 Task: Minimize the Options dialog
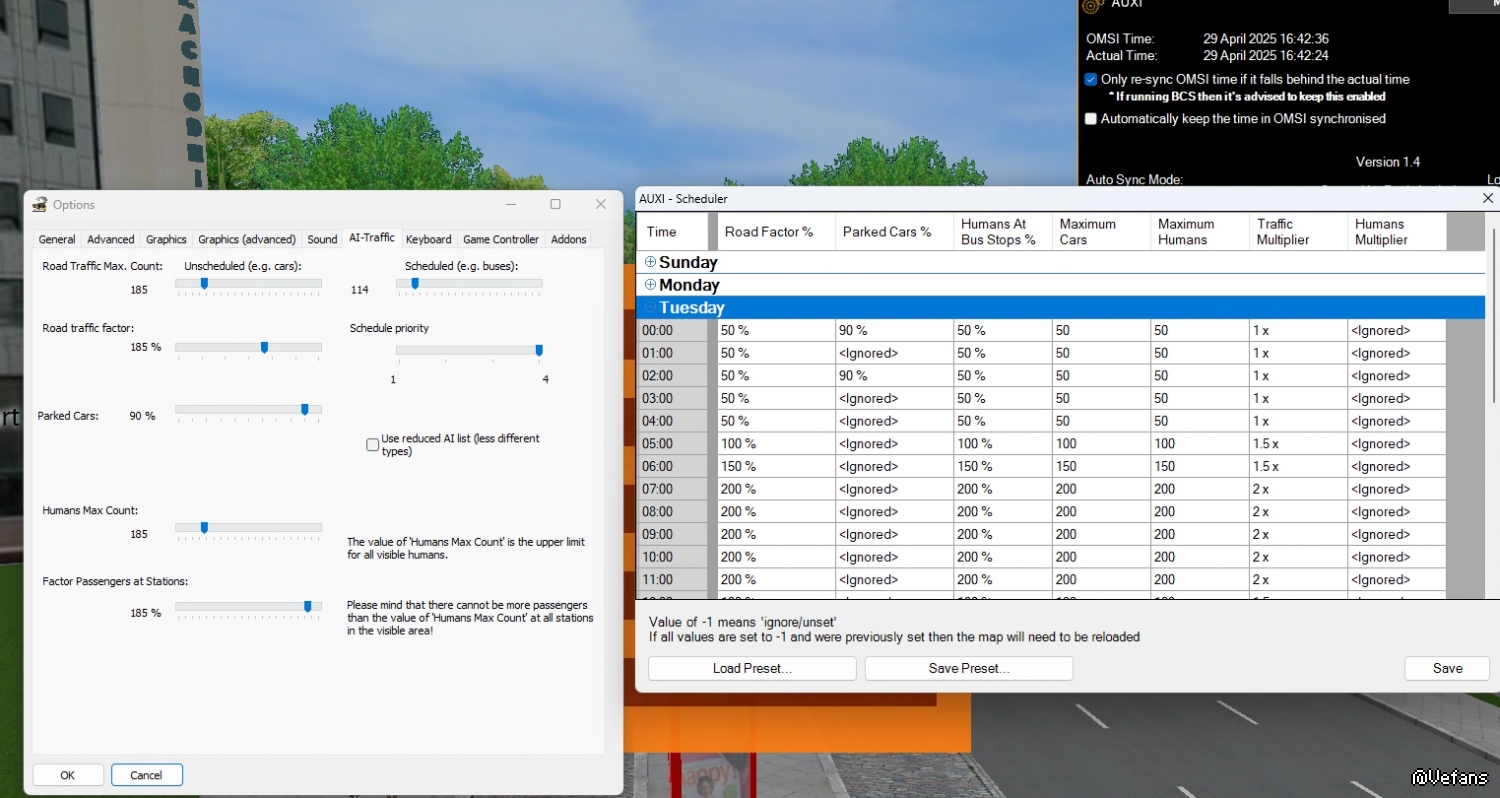510,204
